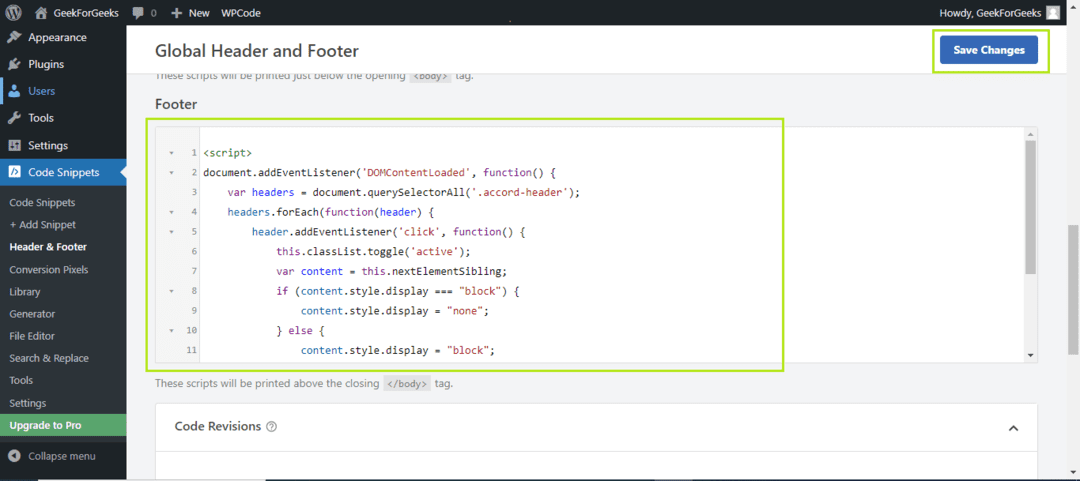Click the plus New icon

click(x=176, y=13)
